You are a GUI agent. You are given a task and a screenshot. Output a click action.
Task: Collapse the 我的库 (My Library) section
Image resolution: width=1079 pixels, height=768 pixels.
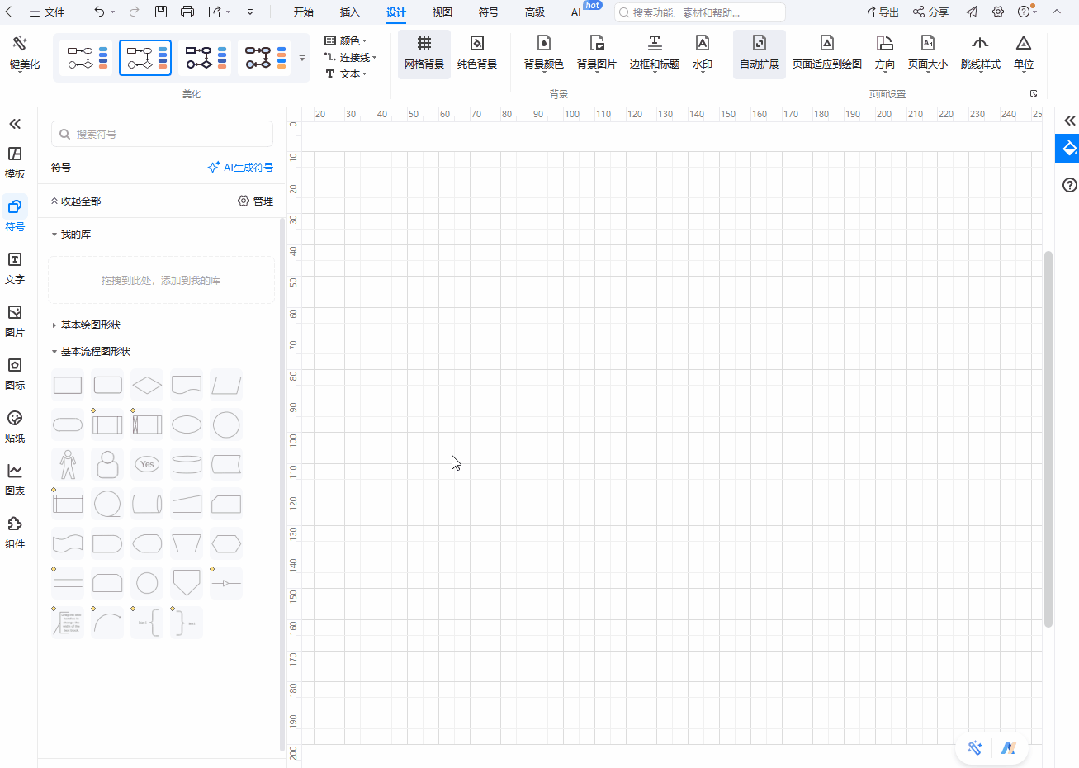[76, 234]
